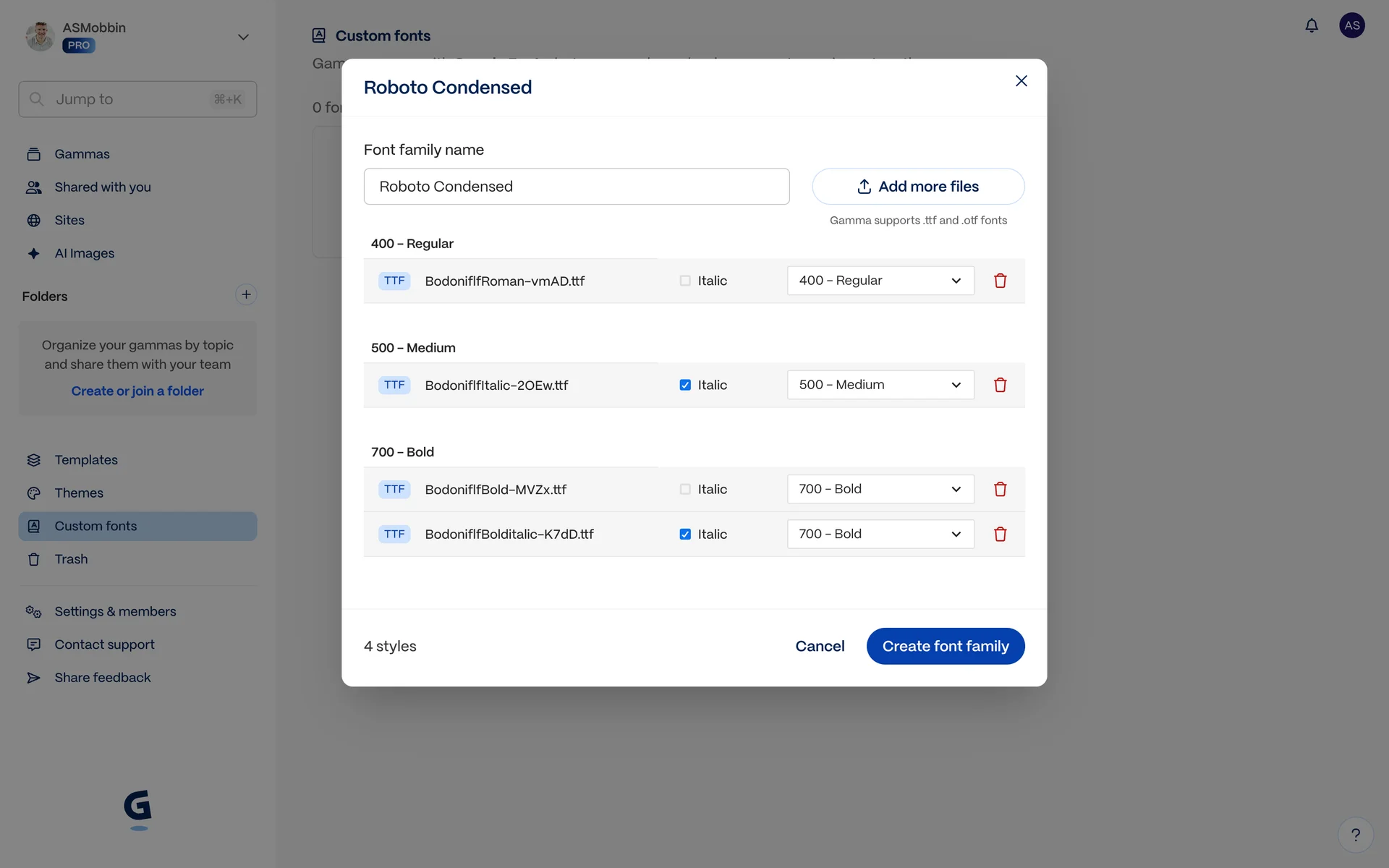
Task: Go to Templates in sidebar
Action: tap(86, 460)
